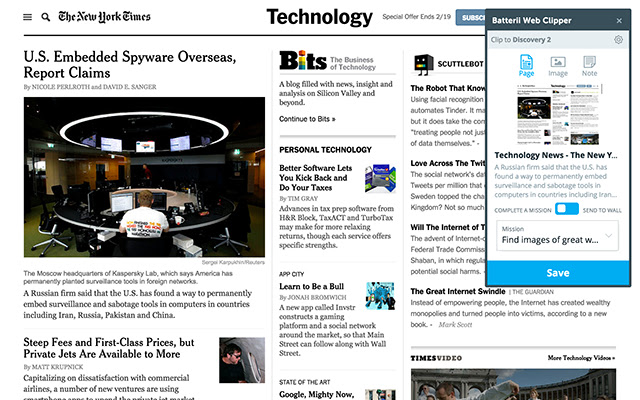The width and height of the screenshot is (640, 400).
Task: Click the Scuttlebot robot icon
Action: (424, 64)
